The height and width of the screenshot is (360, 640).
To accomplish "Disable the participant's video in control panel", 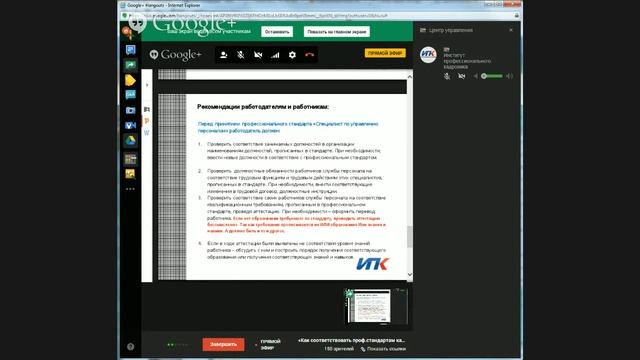I will tap(462, 76).
